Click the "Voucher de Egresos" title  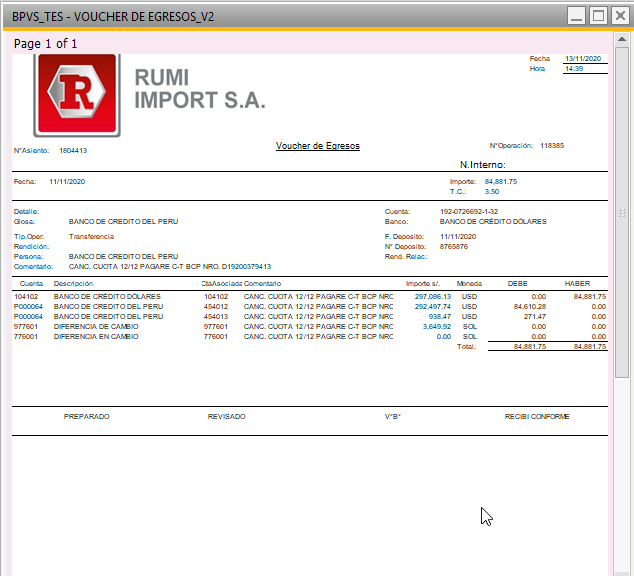click(x=318, y=146)
